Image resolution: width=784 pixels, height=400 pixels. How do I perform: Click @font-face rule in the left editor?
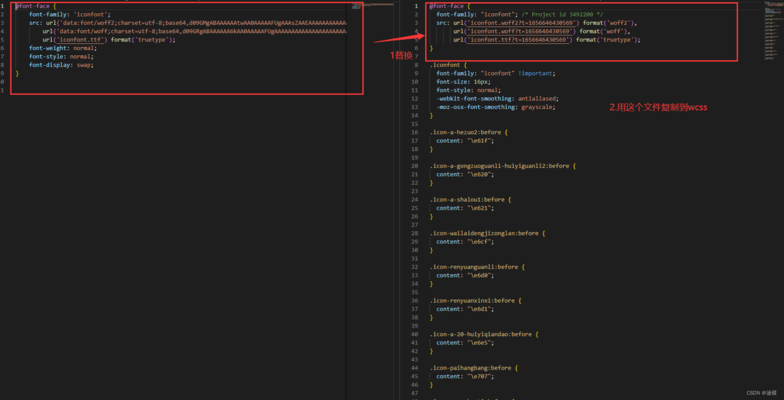click(x=32, y=5)
